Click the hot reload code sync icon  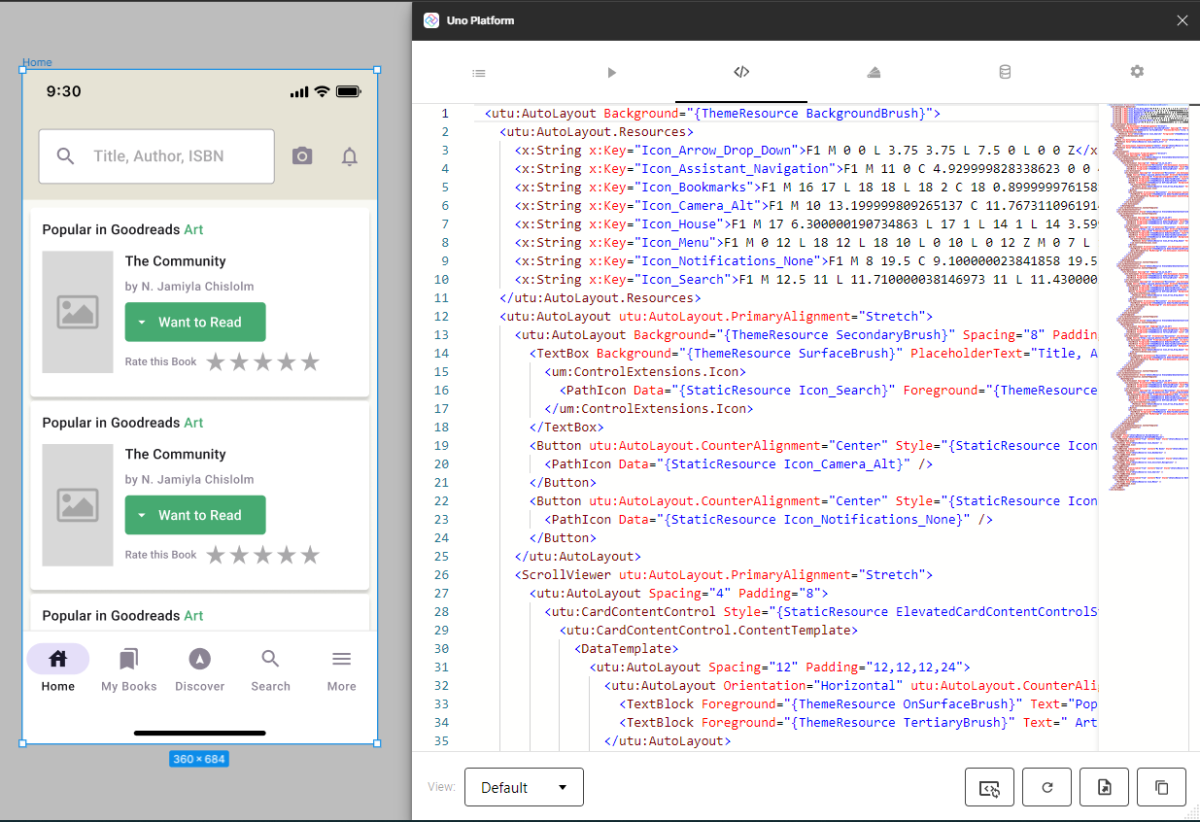[989, 787]
